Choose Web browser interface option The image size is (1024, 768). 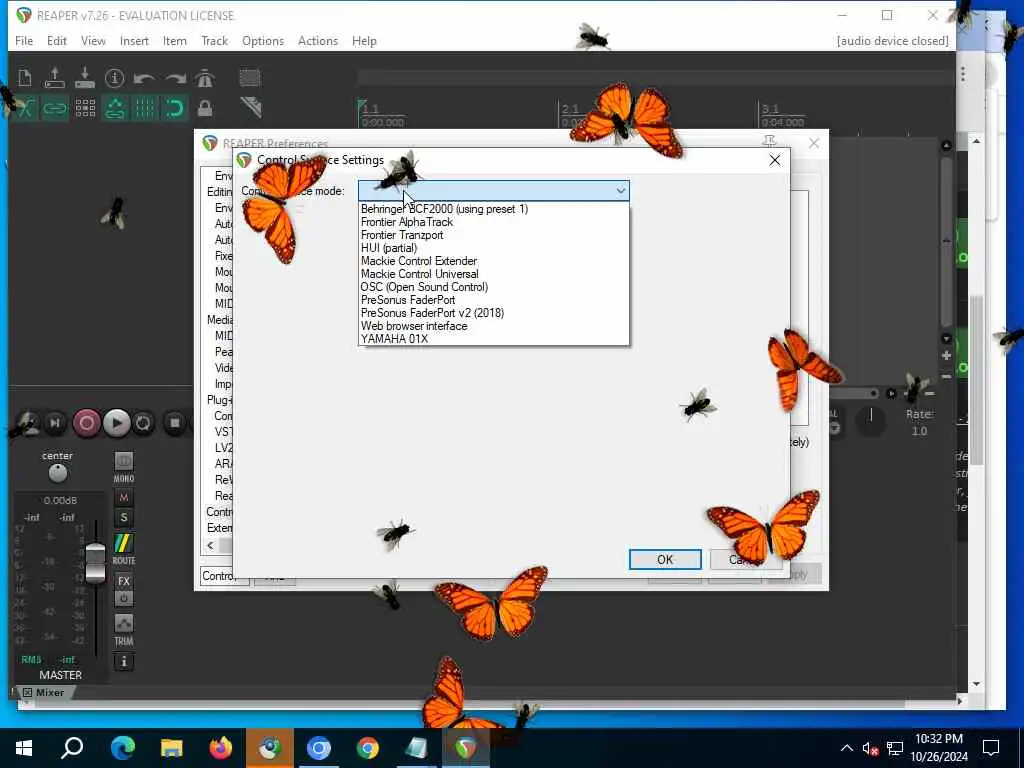coord(494,326)
